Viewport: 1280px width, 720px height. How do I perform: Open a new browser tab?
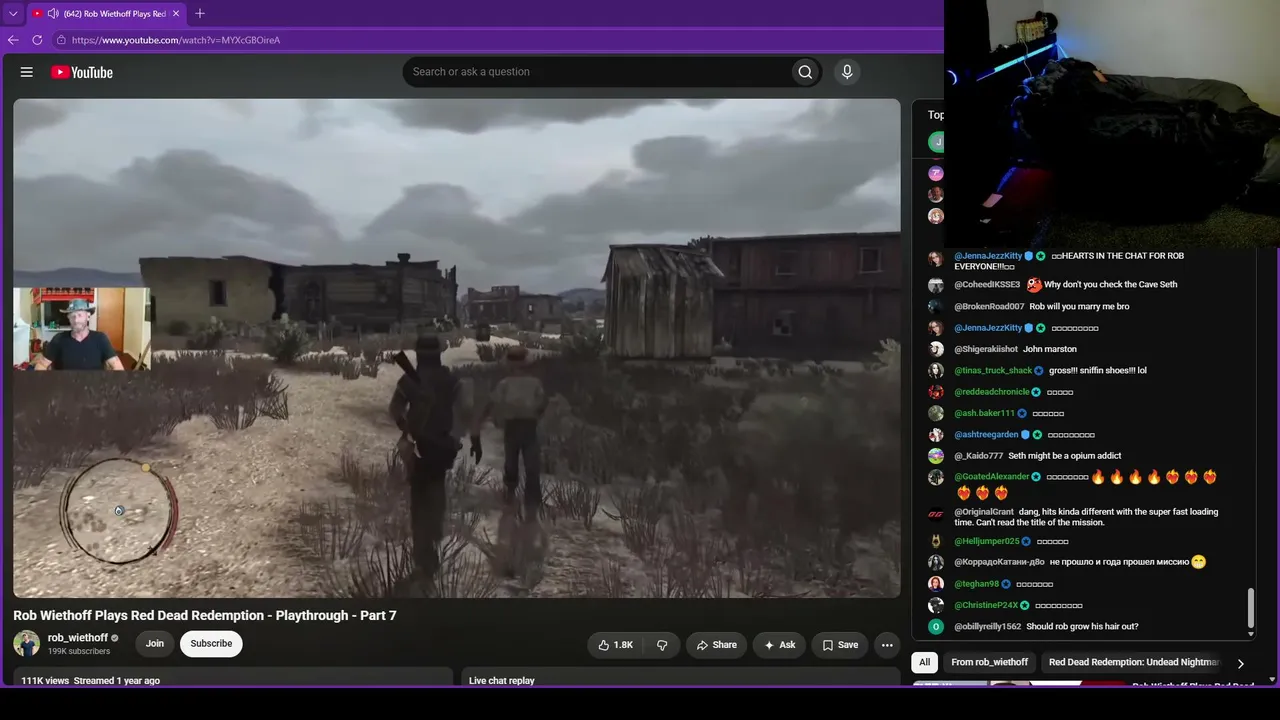coord(200,13)
